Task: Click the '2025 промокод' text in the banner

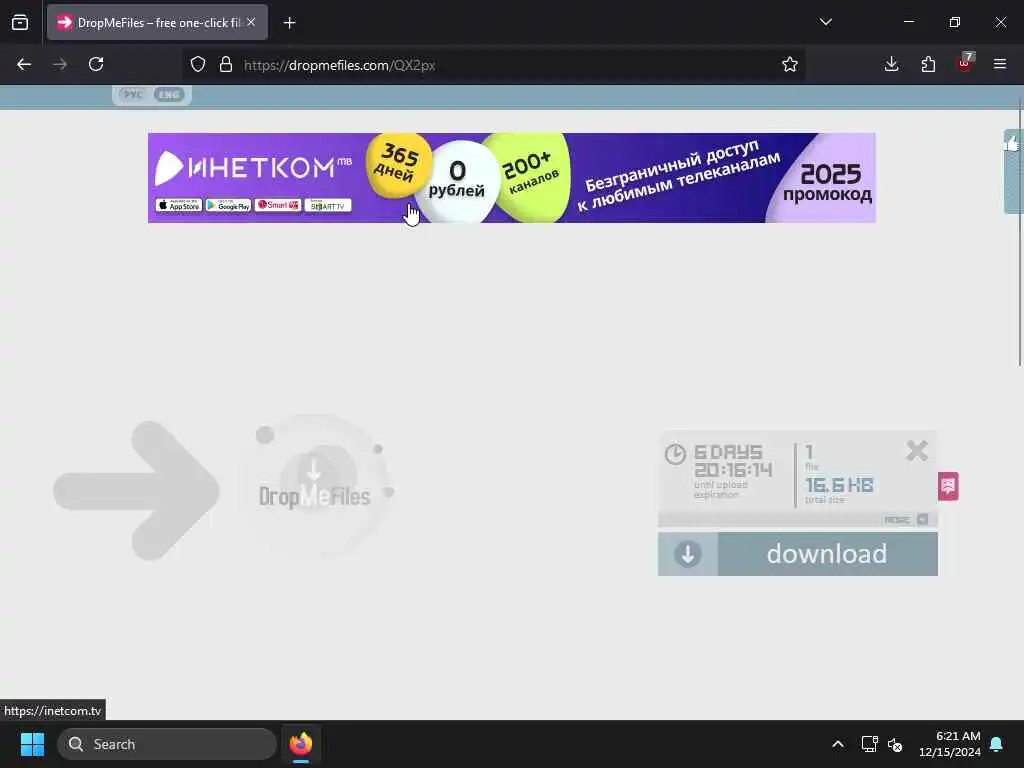Action: point(828,183)
